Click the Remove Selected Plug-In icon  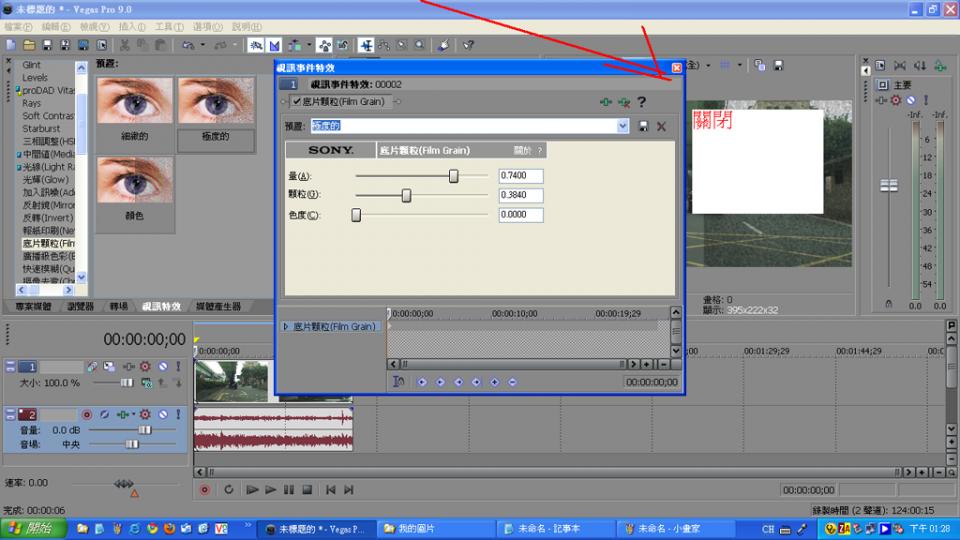coord(624,102)
